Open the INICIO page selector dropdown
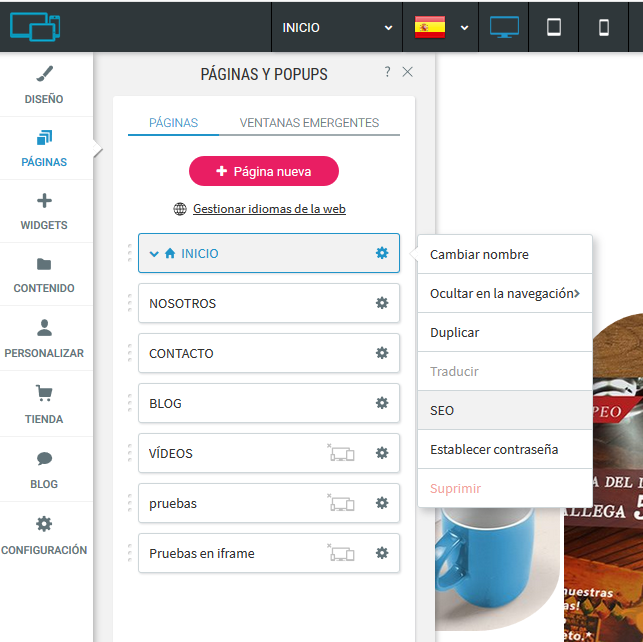 [x=337, y=27]
